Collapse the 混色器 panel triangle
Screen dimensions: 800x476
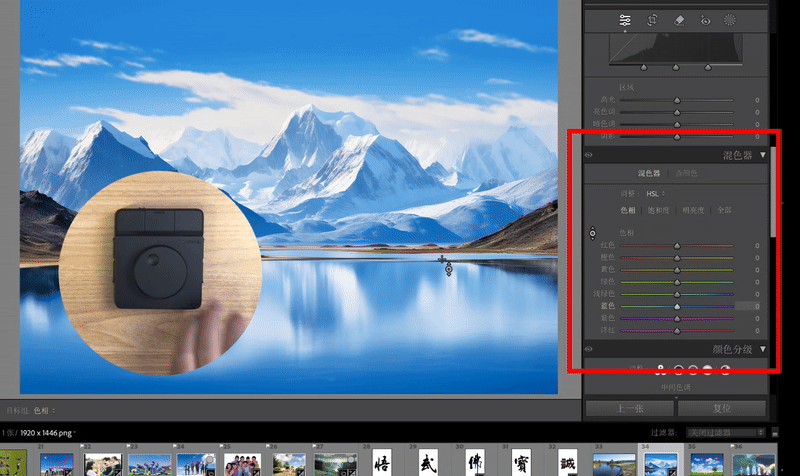click(763, 155)
